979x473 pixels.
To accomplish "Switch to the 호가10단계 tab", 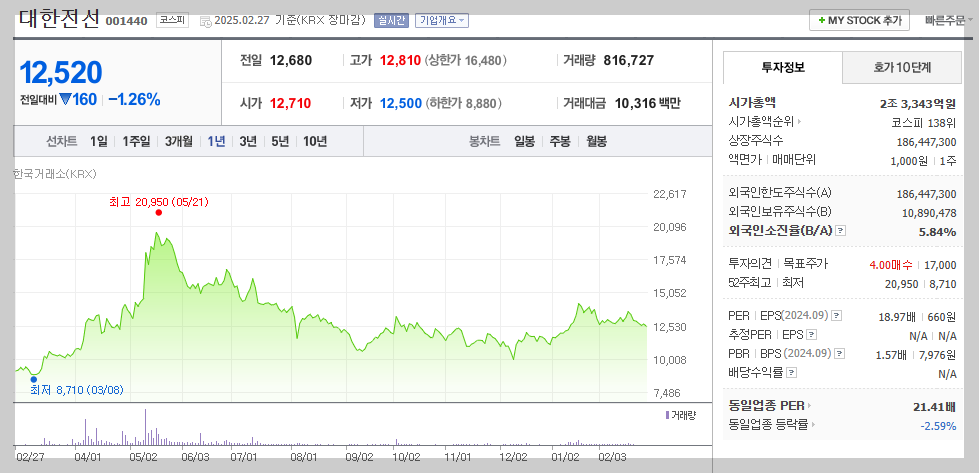I will 902,68.
